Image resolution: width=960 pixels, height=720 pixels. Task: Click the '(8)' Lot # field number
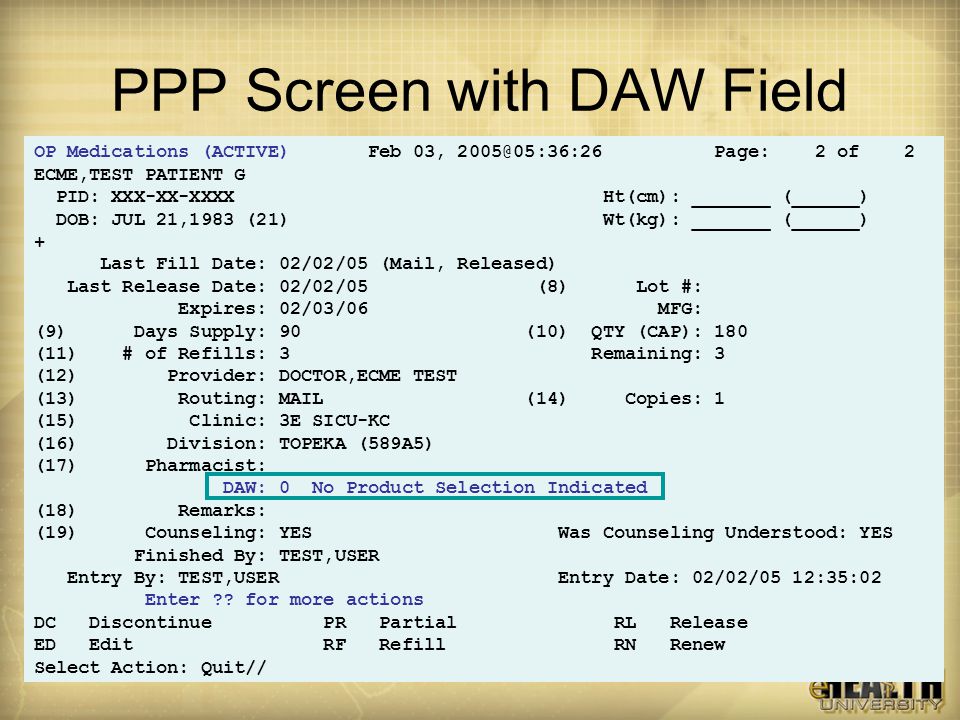click(x=552, y=287)
